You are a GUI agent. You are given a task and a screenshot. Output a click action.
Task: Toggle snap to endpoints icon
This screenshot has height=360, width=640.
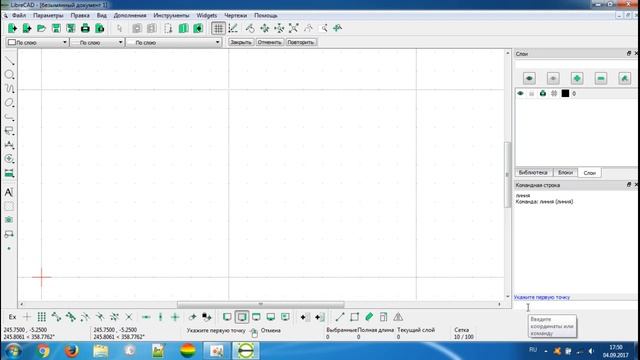[56, 317]
